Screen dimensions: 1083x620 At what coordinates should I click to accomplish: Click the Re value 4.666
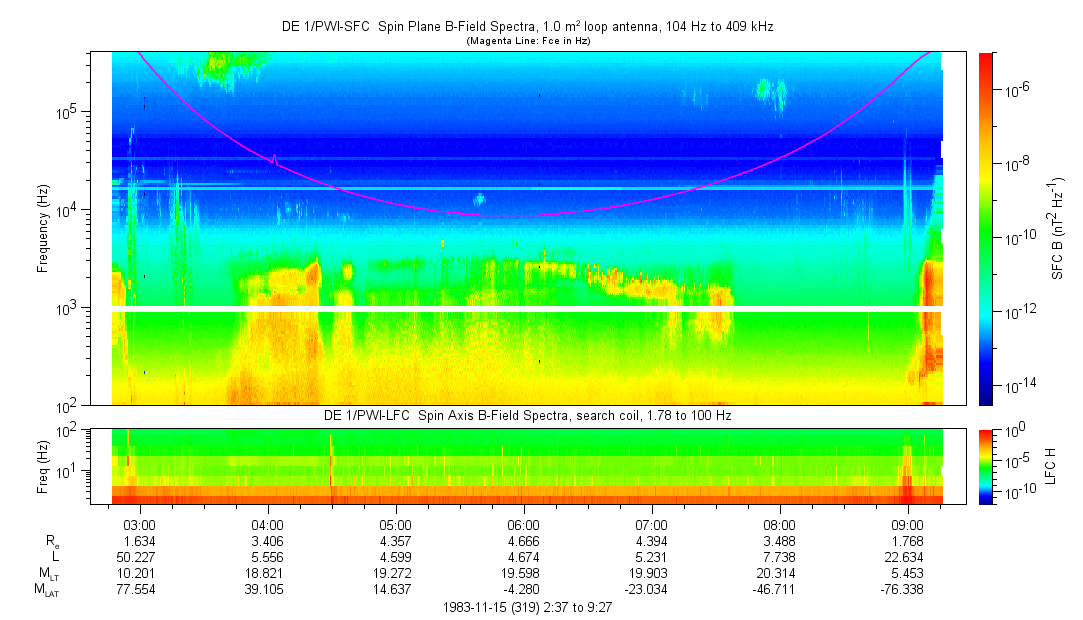(x=523, y=541)
